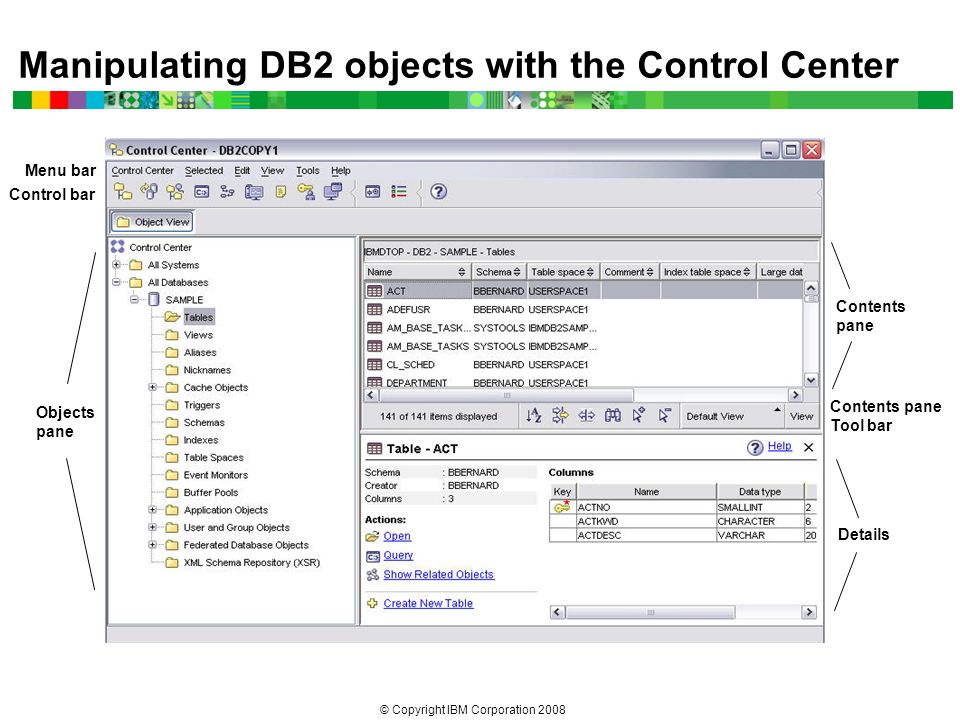
Task: Click the table list's horizontal scrollbar thumb
Action: click(x=506, y=396)
